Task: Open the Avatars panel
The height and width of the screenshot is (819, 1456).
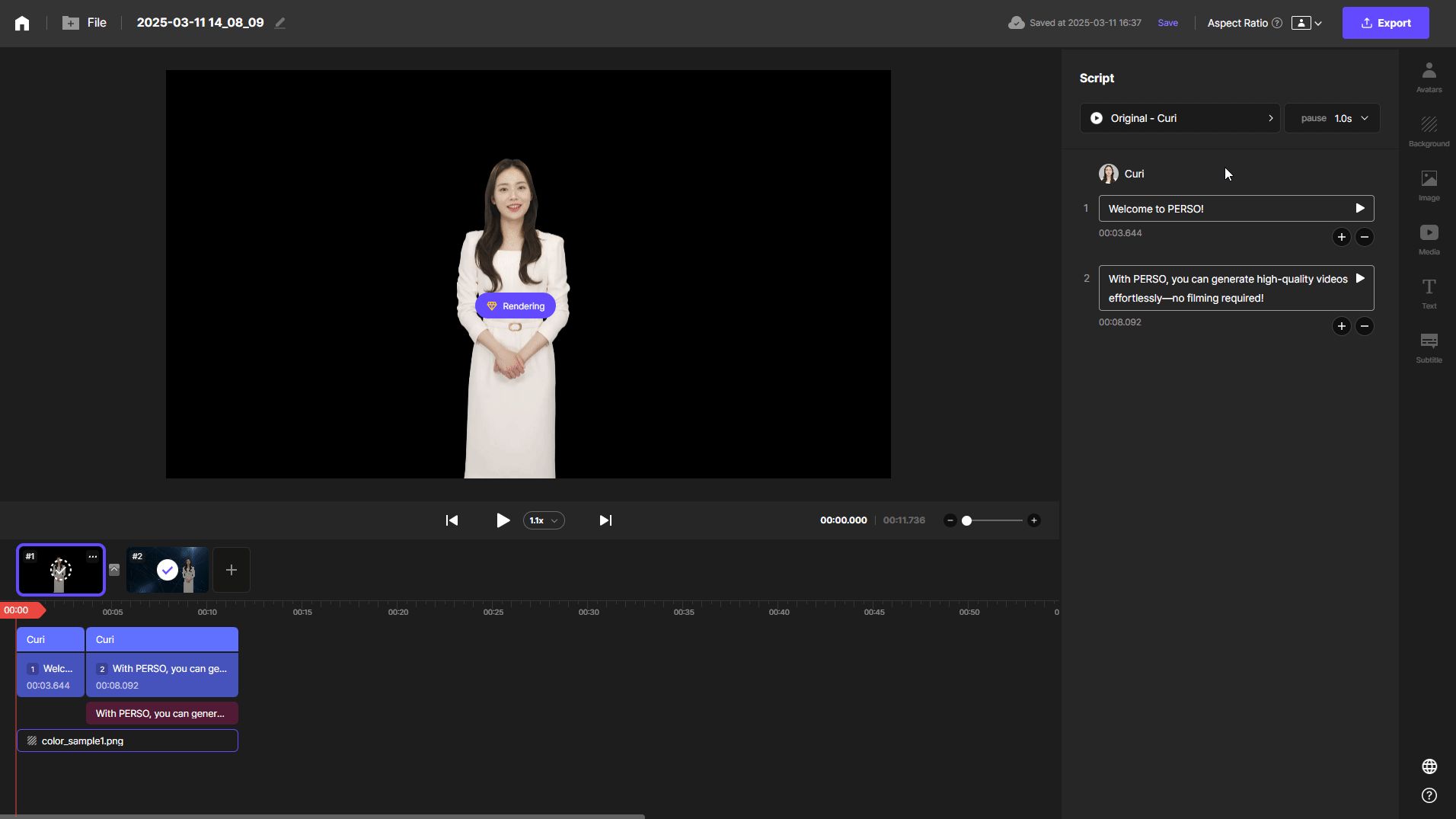Action: [x=1429, y=78]
